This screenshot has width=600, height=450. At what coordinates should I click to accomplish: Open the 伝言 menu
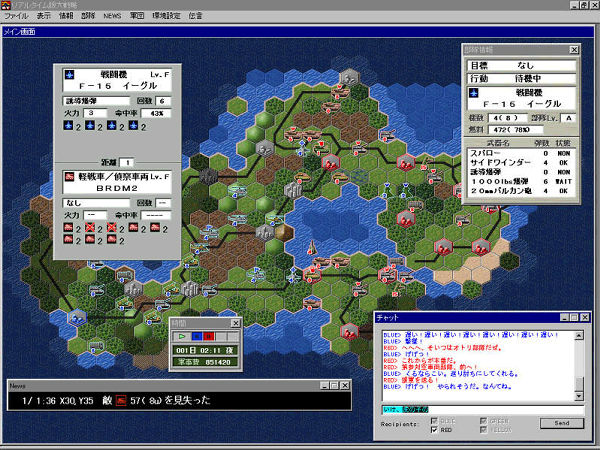point(195,16)
